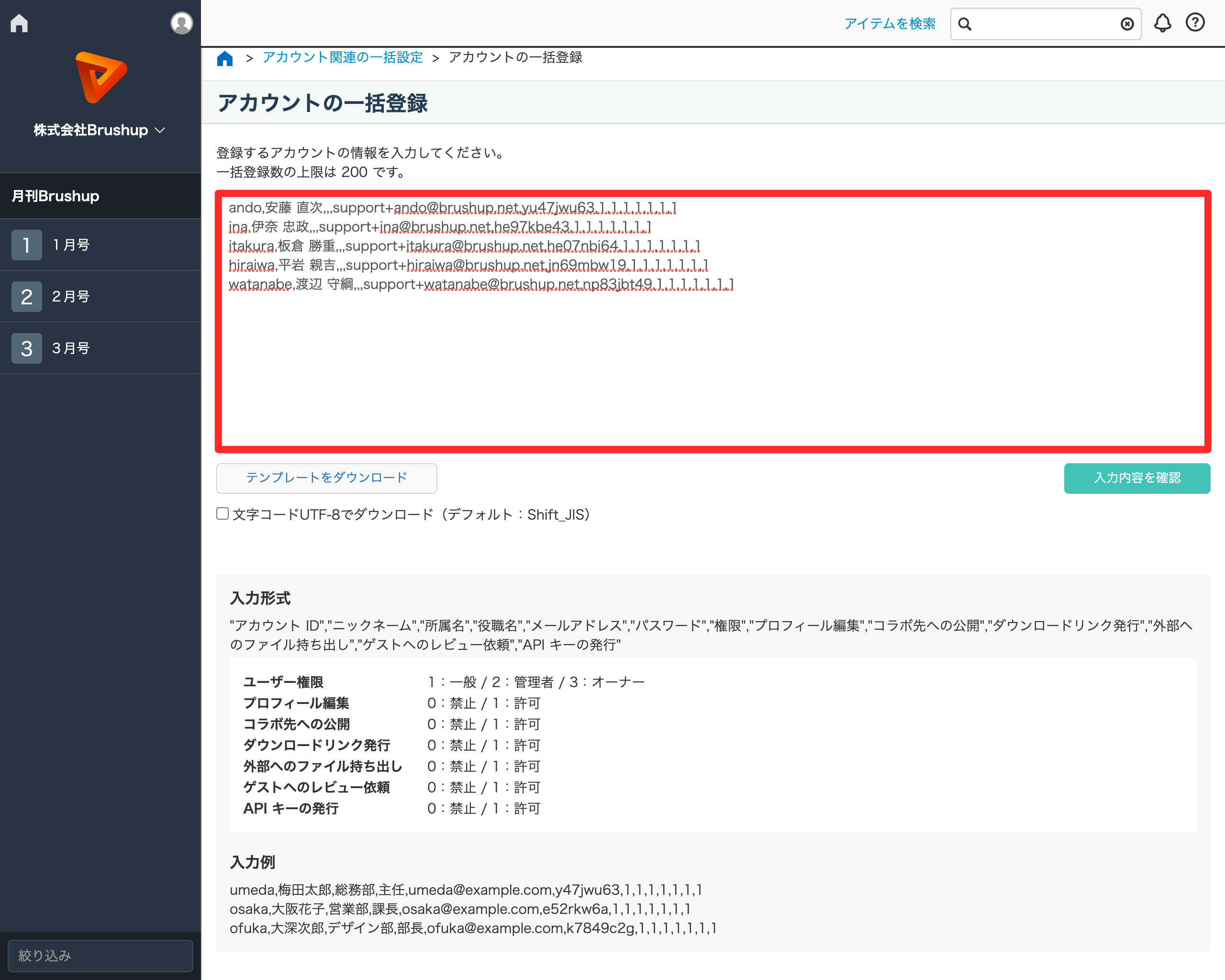
Task: Toggle 文字コードUTF-8でダウンロード checkbox
Action: click(x=223, y=513)
